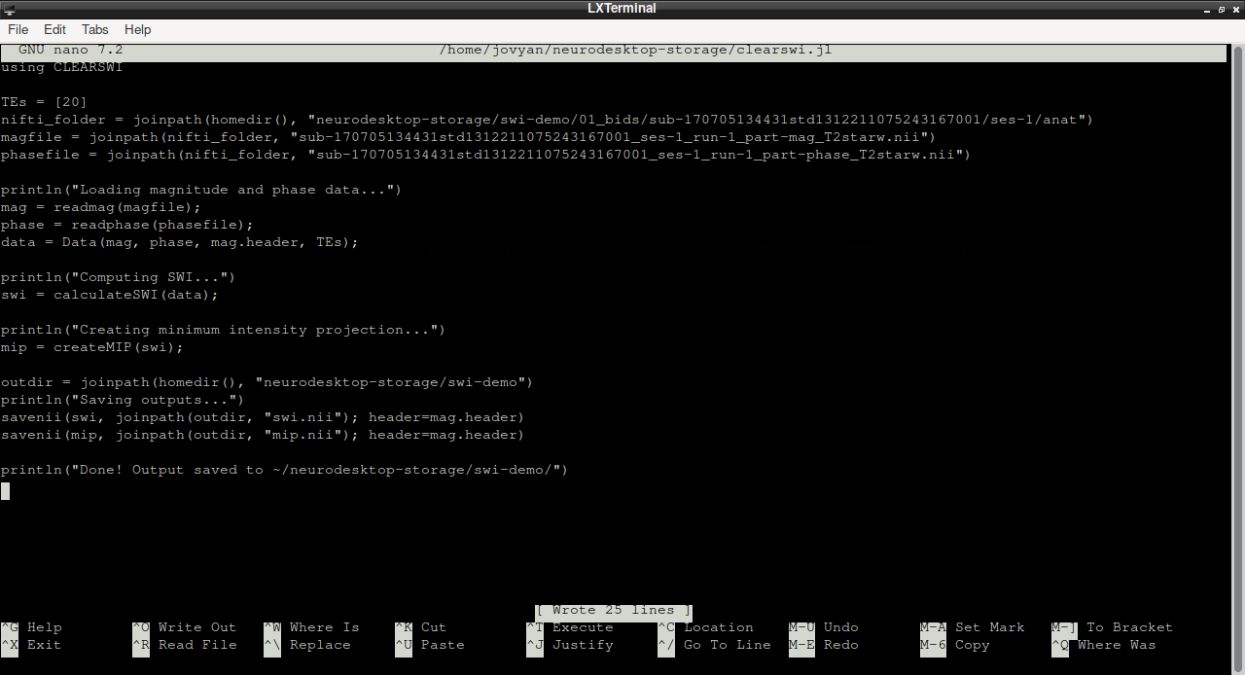Click the M-6 Copy shortcut
This screenshot has height=675, width=1245.
pos(954,645)
